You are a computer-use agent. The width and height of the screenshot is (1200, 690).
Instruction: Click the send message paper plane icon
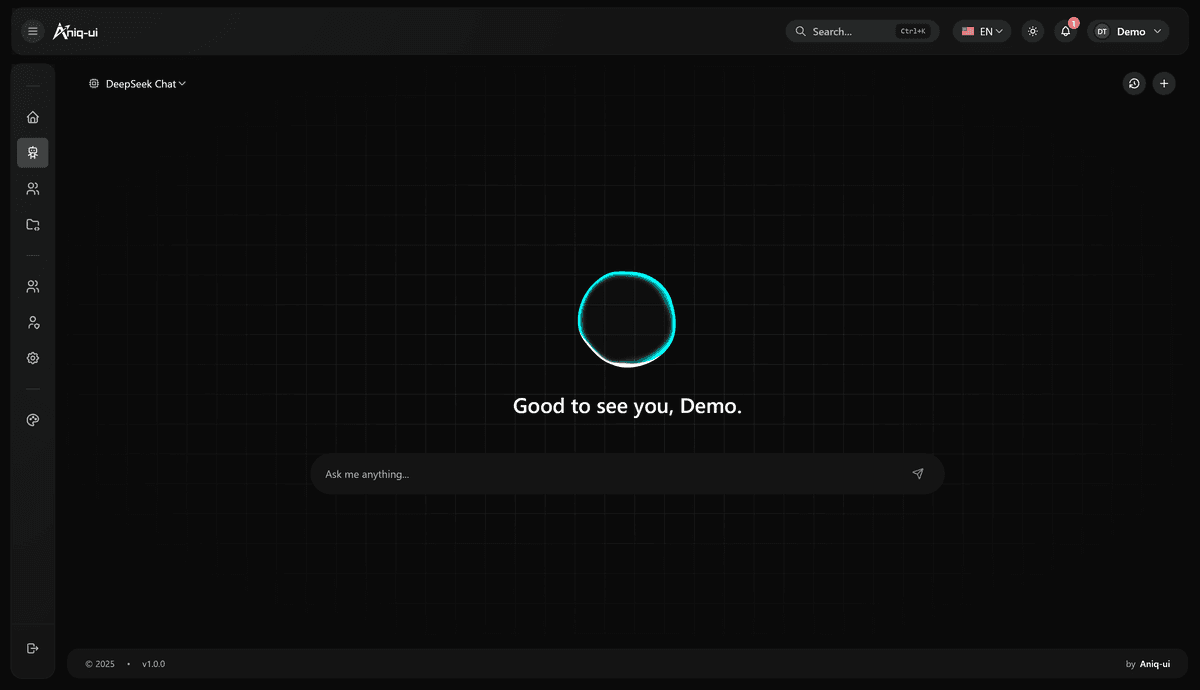[x=917, y=474]
